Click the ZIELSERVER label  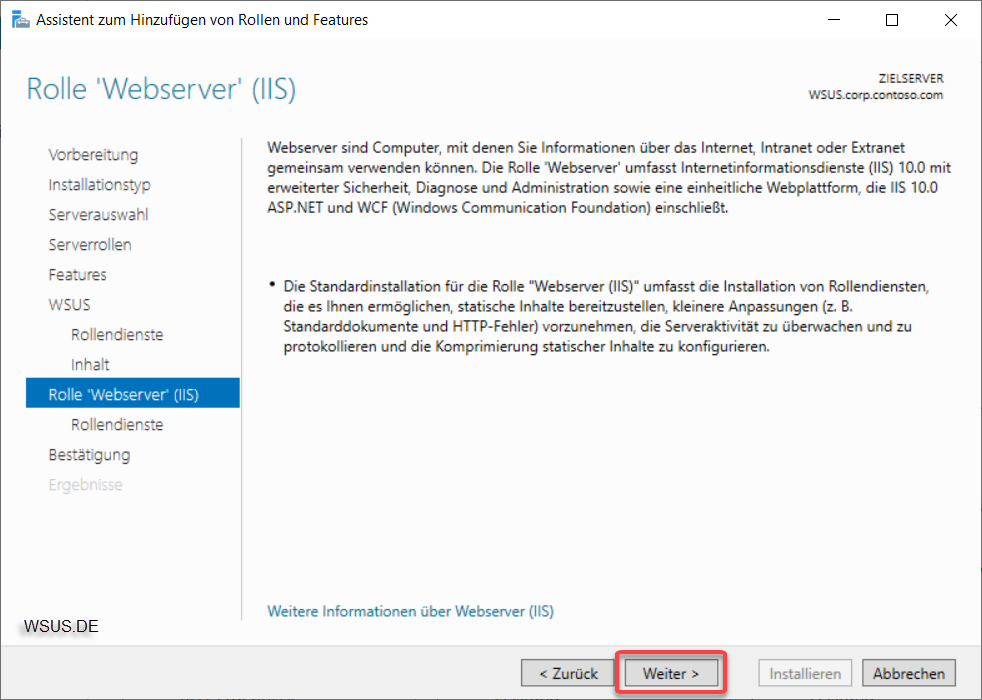coord(911,79)
